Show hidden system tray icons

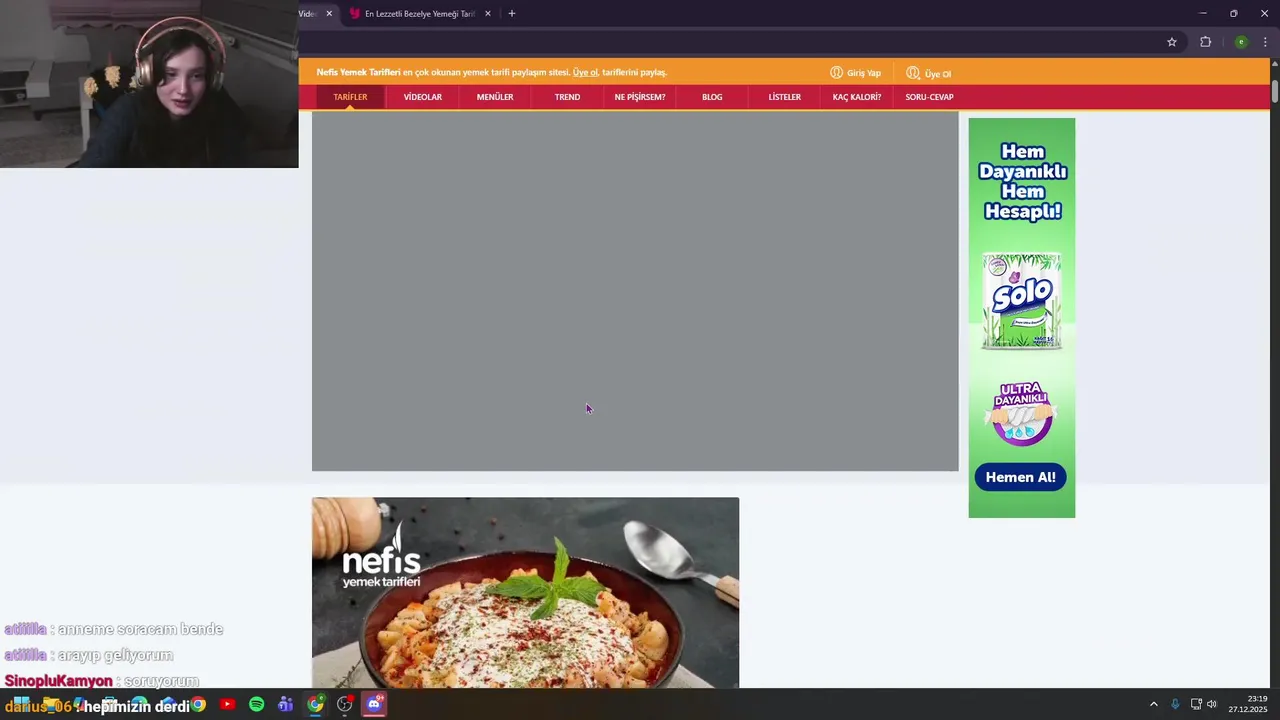click(1153, 704)
